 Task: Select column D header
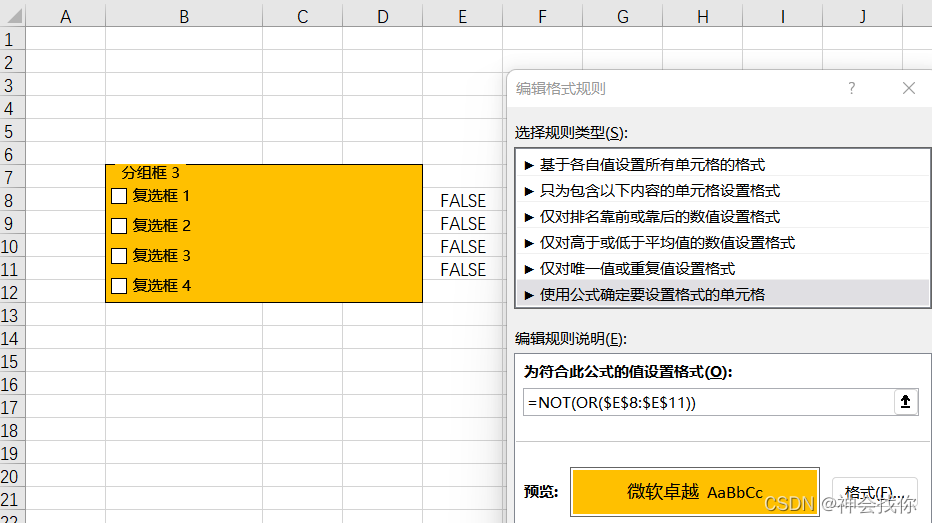click(383, 17)
